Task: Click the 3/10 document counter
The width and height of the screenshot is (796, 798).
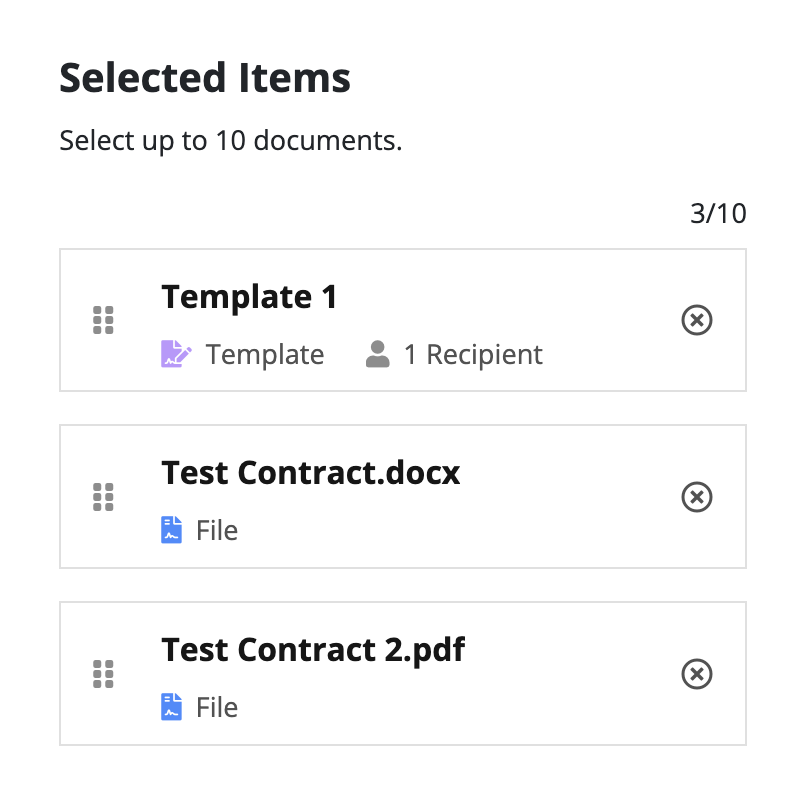Action: tap(718, 213)
